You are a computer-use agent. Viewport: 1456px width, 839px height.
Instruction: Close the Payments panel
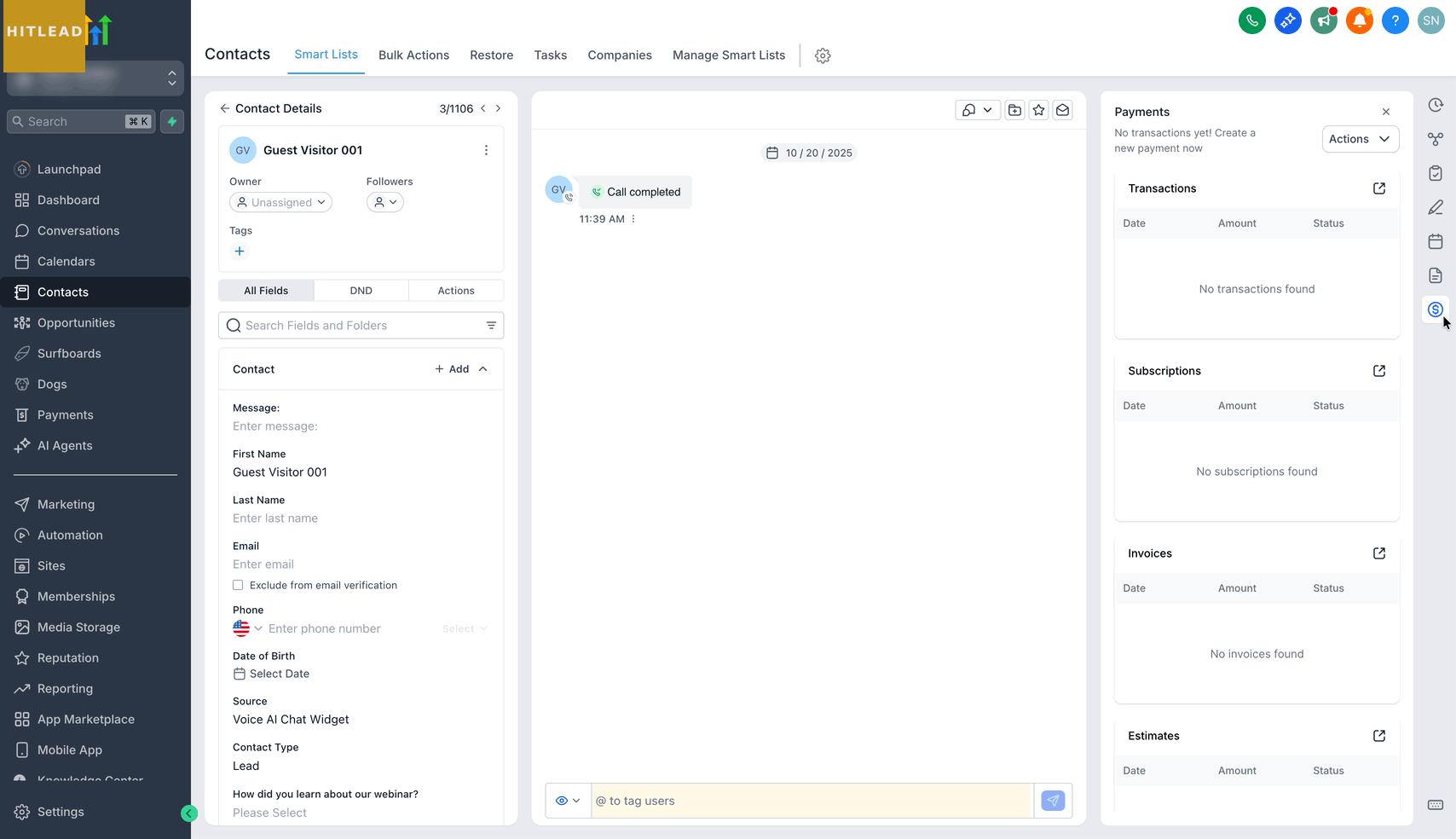pyautogui.click(x=1386, y=112)
